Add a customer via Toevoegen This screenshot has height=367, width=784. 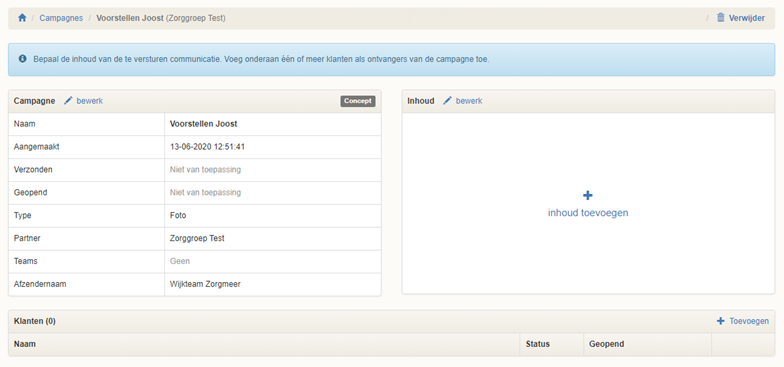749,321
